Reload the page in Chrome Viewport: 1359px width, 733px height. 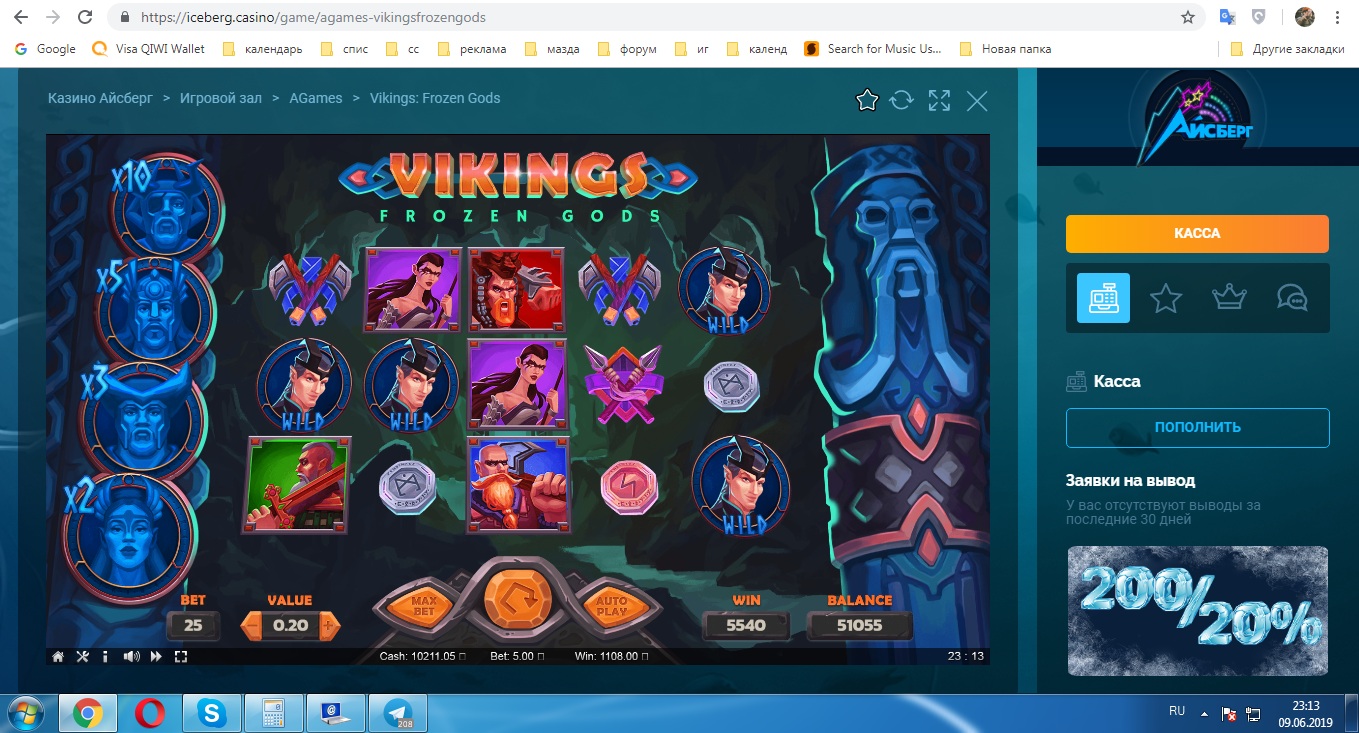click(x=85, y=17)
